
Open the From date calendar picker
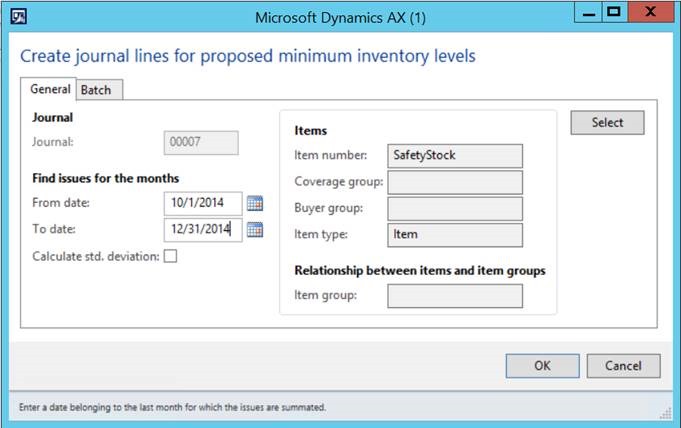tap(254, 203)
